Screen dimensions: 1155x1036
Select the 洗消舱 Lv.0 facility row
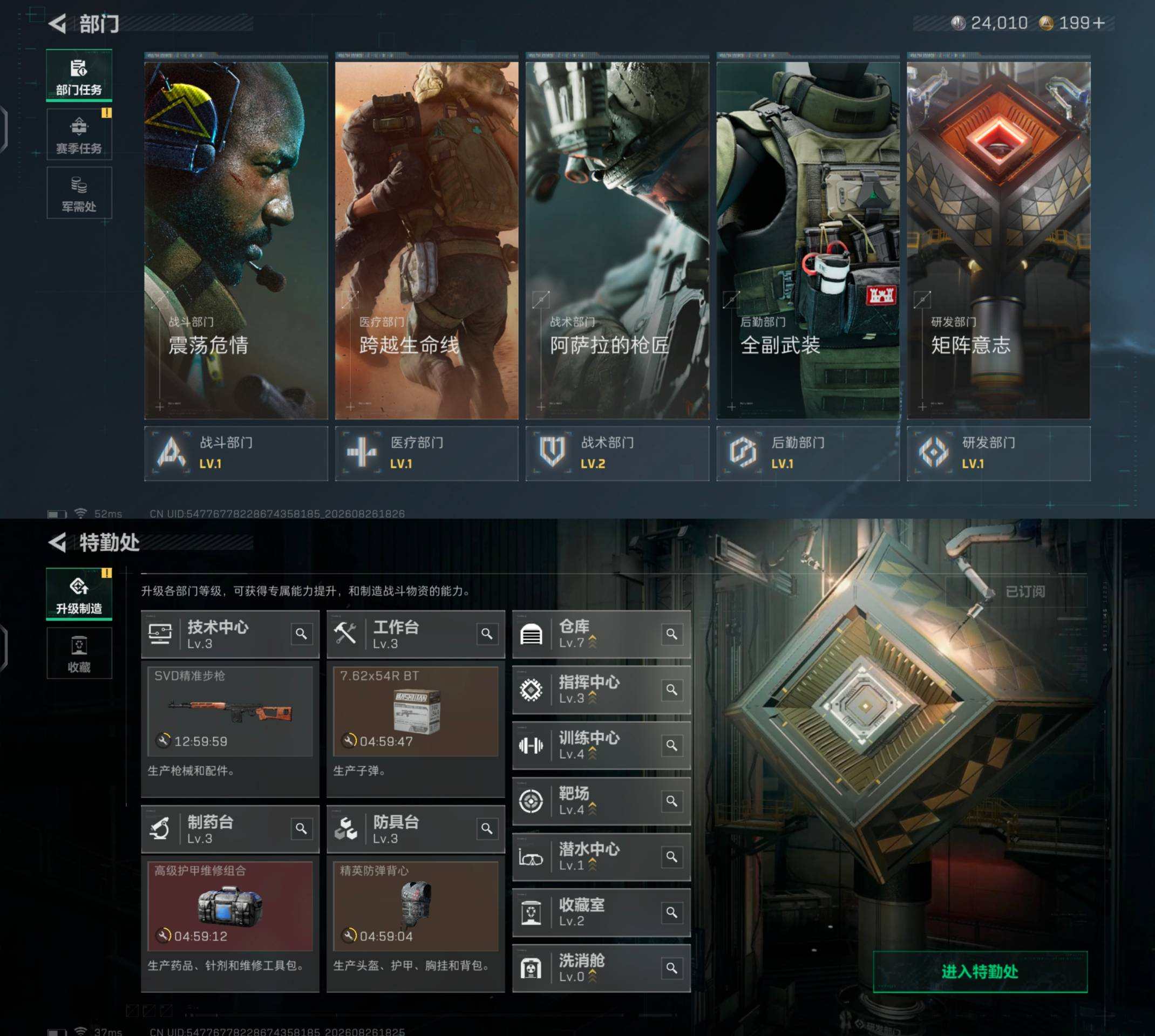click(601, 968)
